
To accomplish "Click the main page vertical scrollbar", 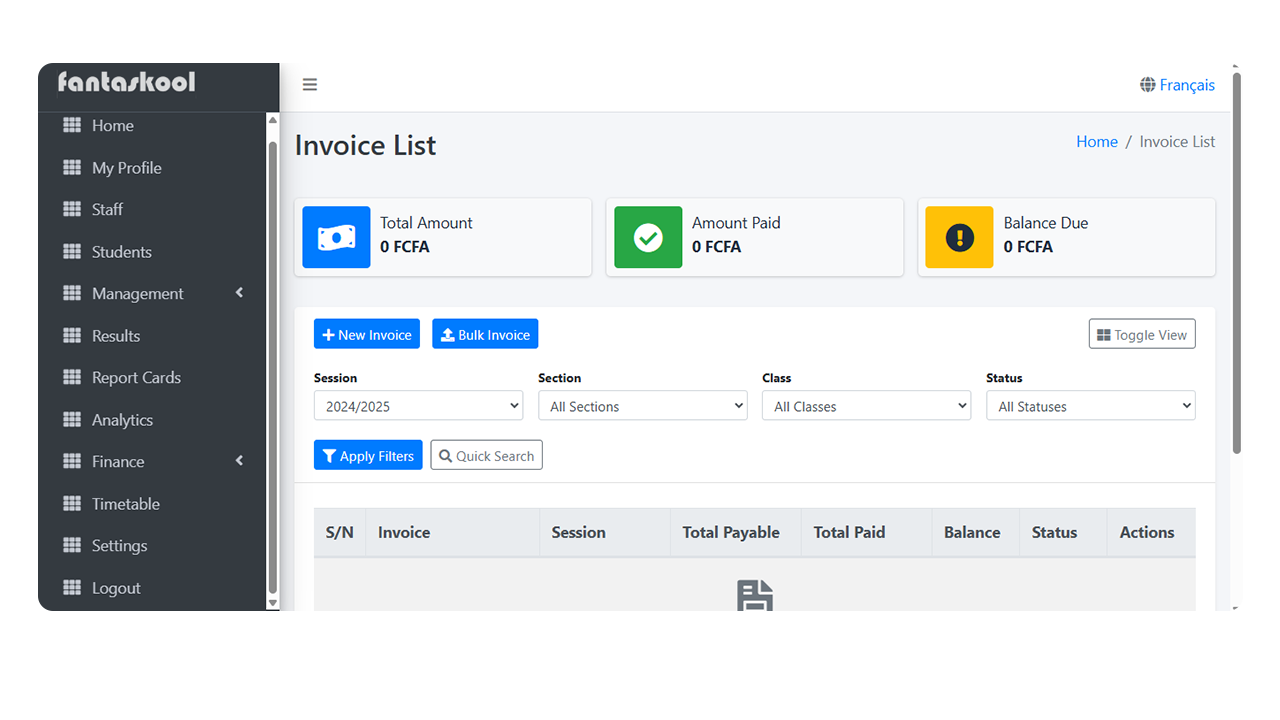I will pyautogui.click(x=1237, y=262).
